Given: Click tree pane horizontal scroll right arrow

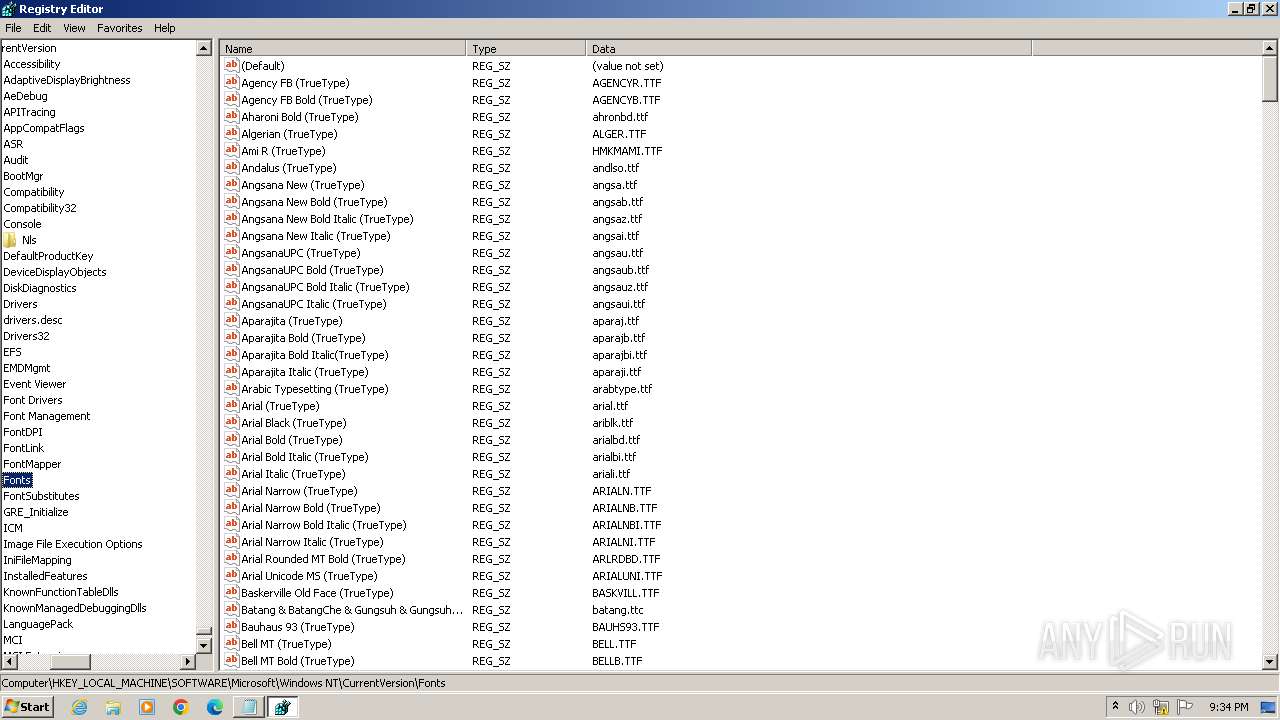Looking at the screenshot, I should click(x=188, y=662).
